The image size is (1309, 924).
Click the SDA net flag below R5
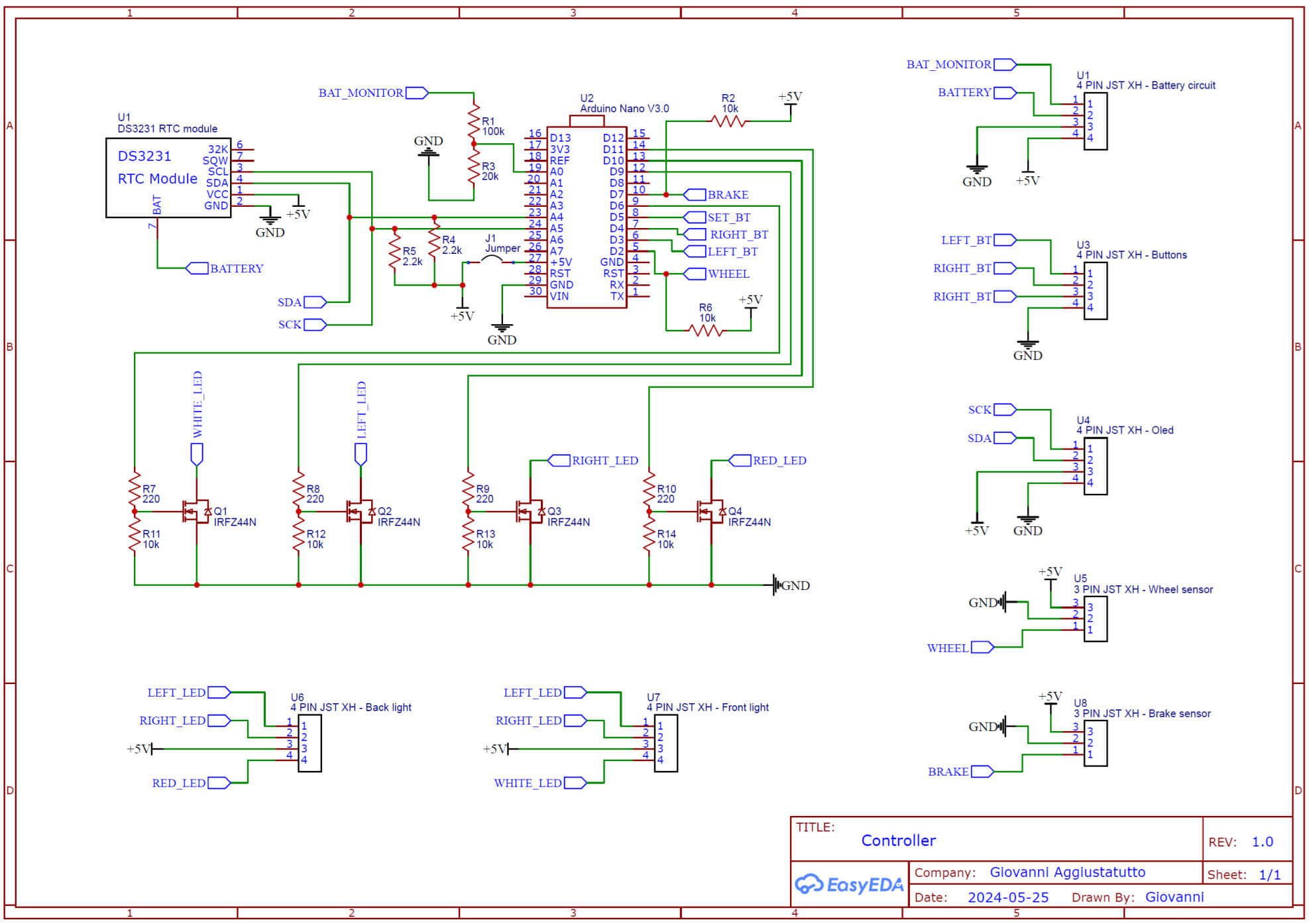click(302, 302)
